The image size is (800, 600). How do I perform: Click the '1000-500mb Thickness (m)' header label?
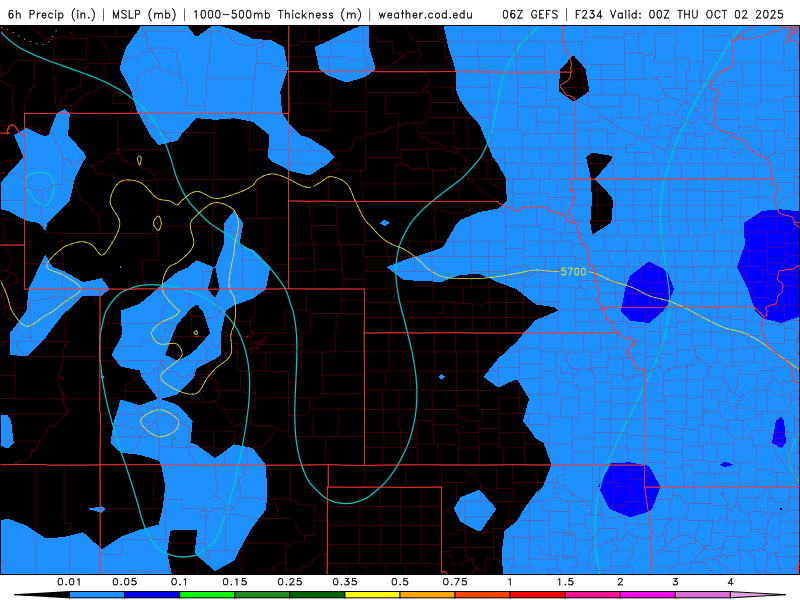[x=277, y=14]
